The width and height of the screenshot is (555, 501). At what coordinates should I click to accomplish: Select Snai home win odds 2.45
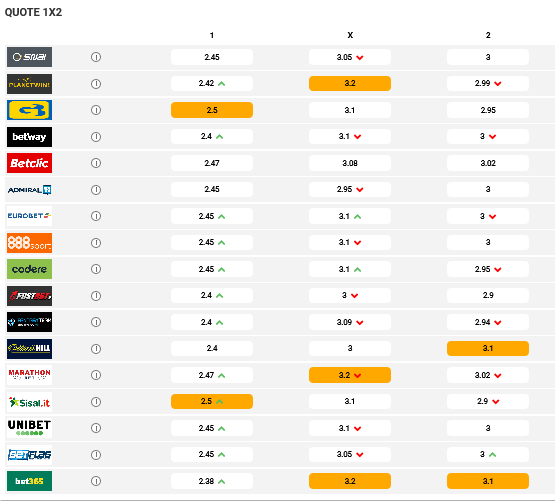(212, 57)
